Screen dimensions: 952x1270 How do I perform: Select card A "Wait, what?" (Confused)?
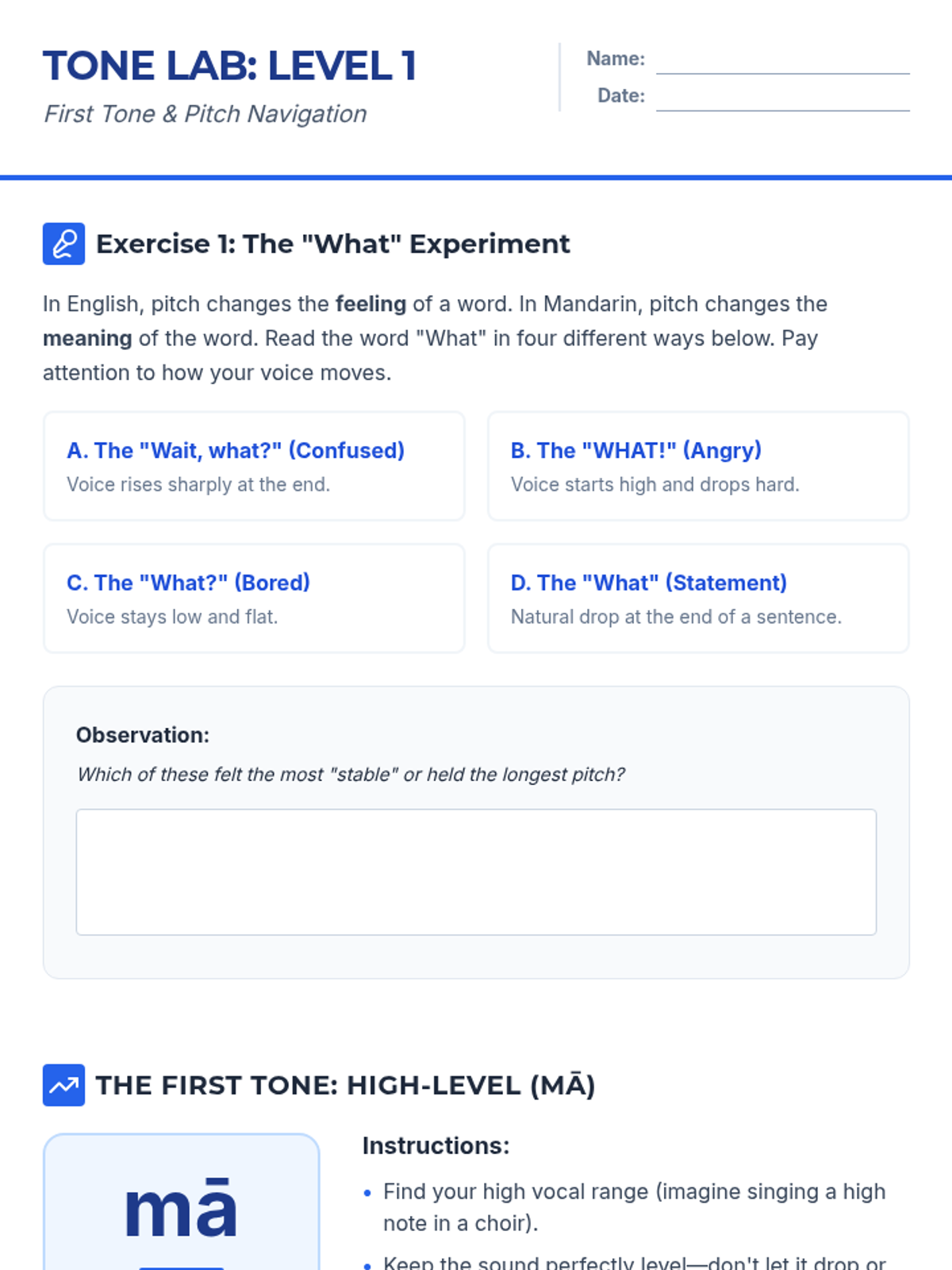254,466
